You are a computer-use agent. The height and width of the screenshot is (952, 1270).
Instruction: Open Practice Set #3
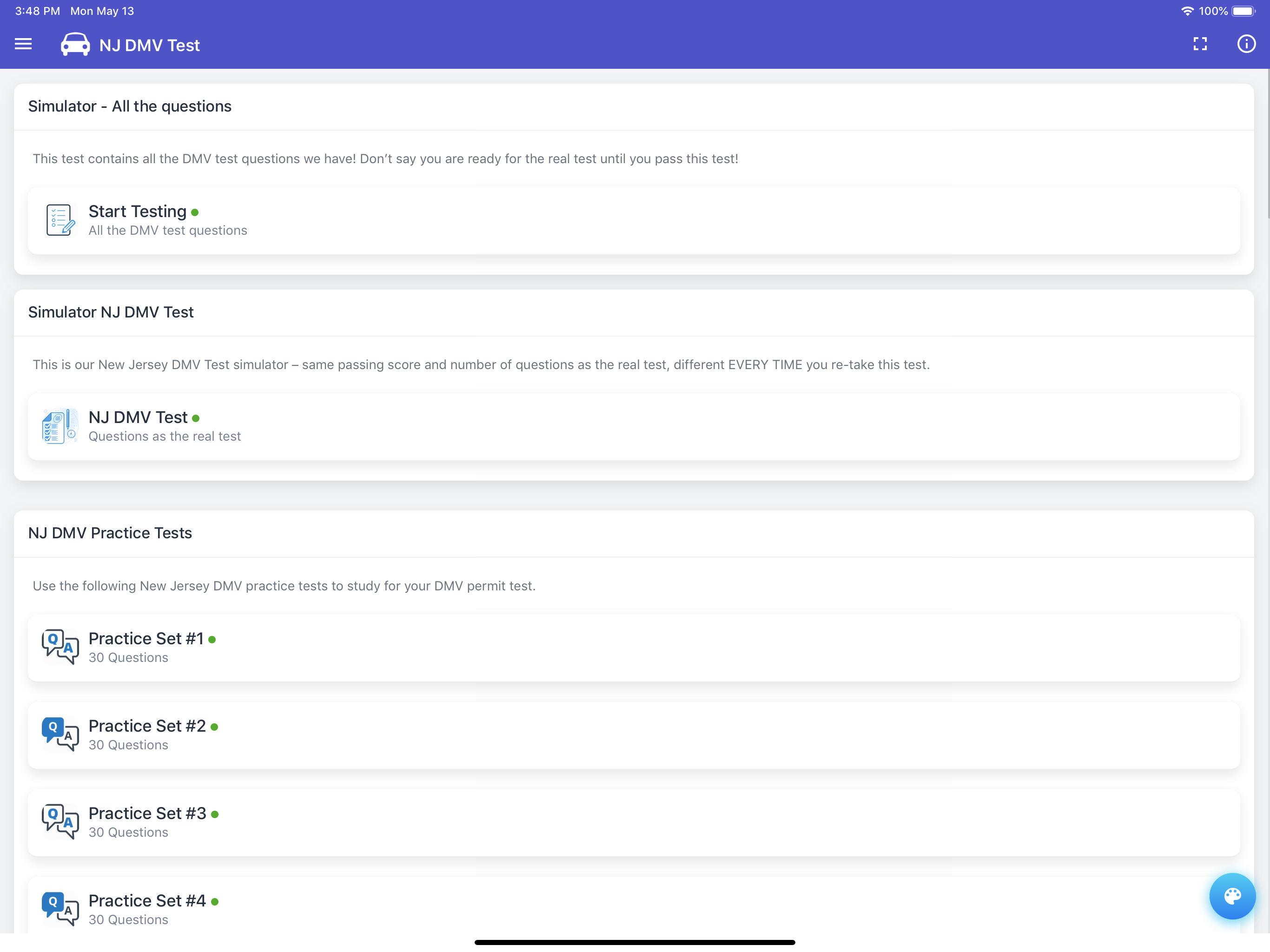pyautogui.click(x=634, y=822)
